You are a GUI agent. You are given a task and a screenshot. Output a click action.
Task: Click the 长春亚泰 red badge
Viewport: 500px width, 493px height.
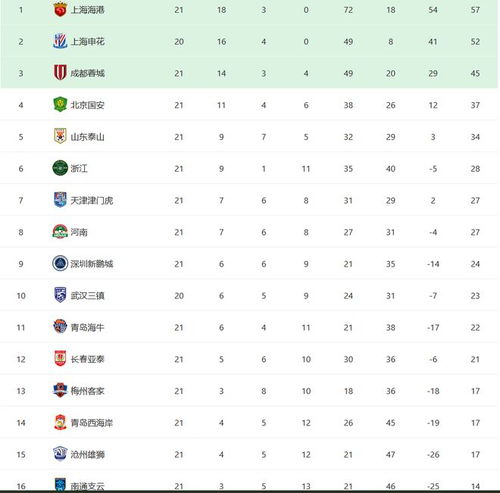click(60, 359)
